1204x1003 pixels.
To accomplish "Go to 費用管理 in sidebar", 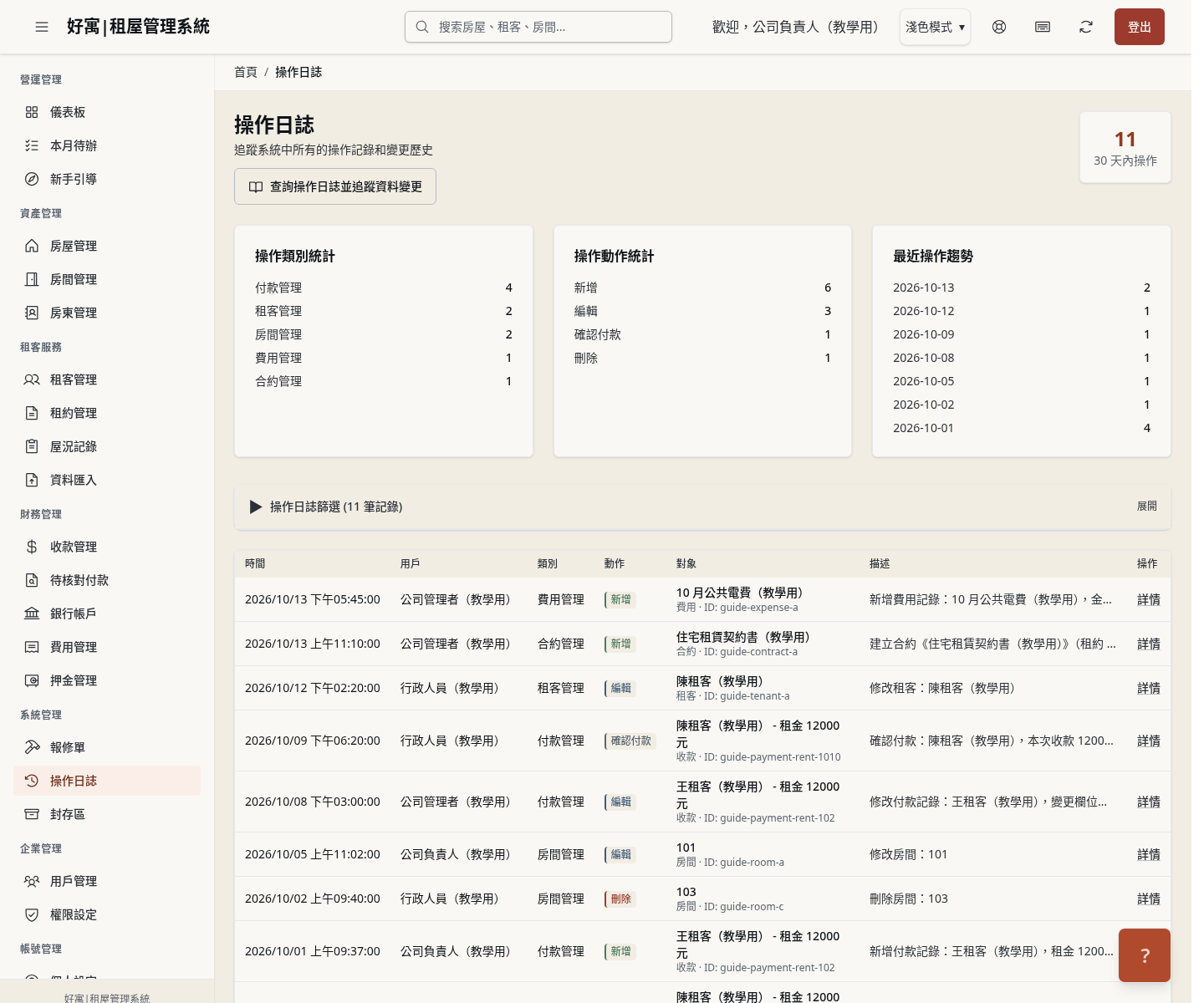I will (107, 647).
